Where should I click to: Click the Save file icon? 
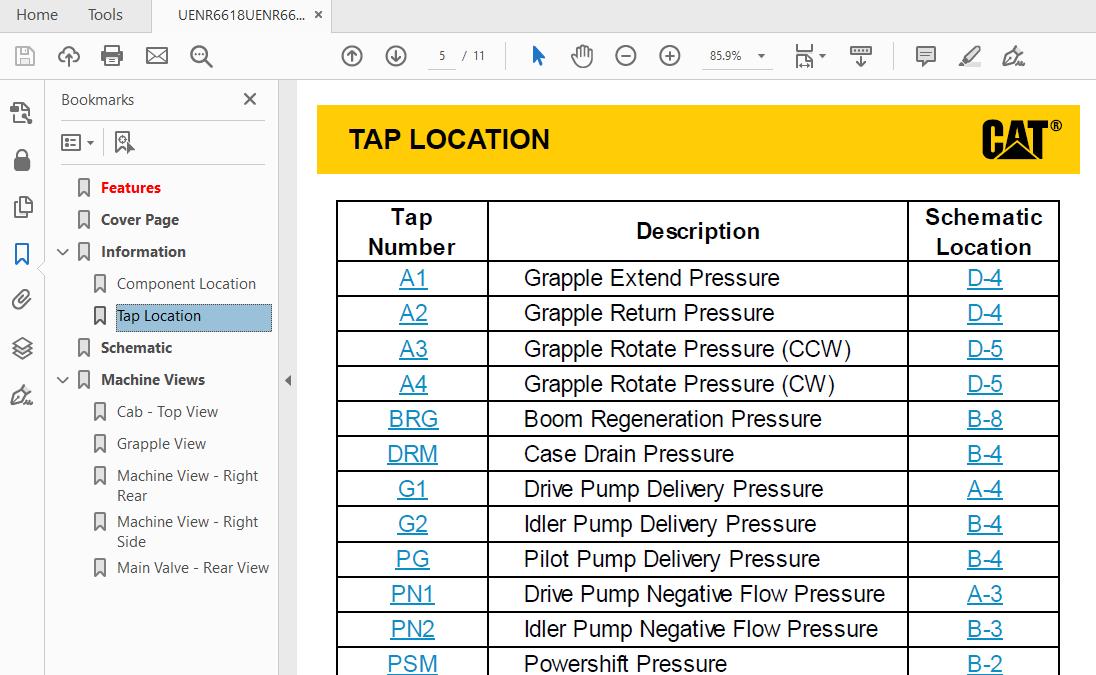click(24, 56)
